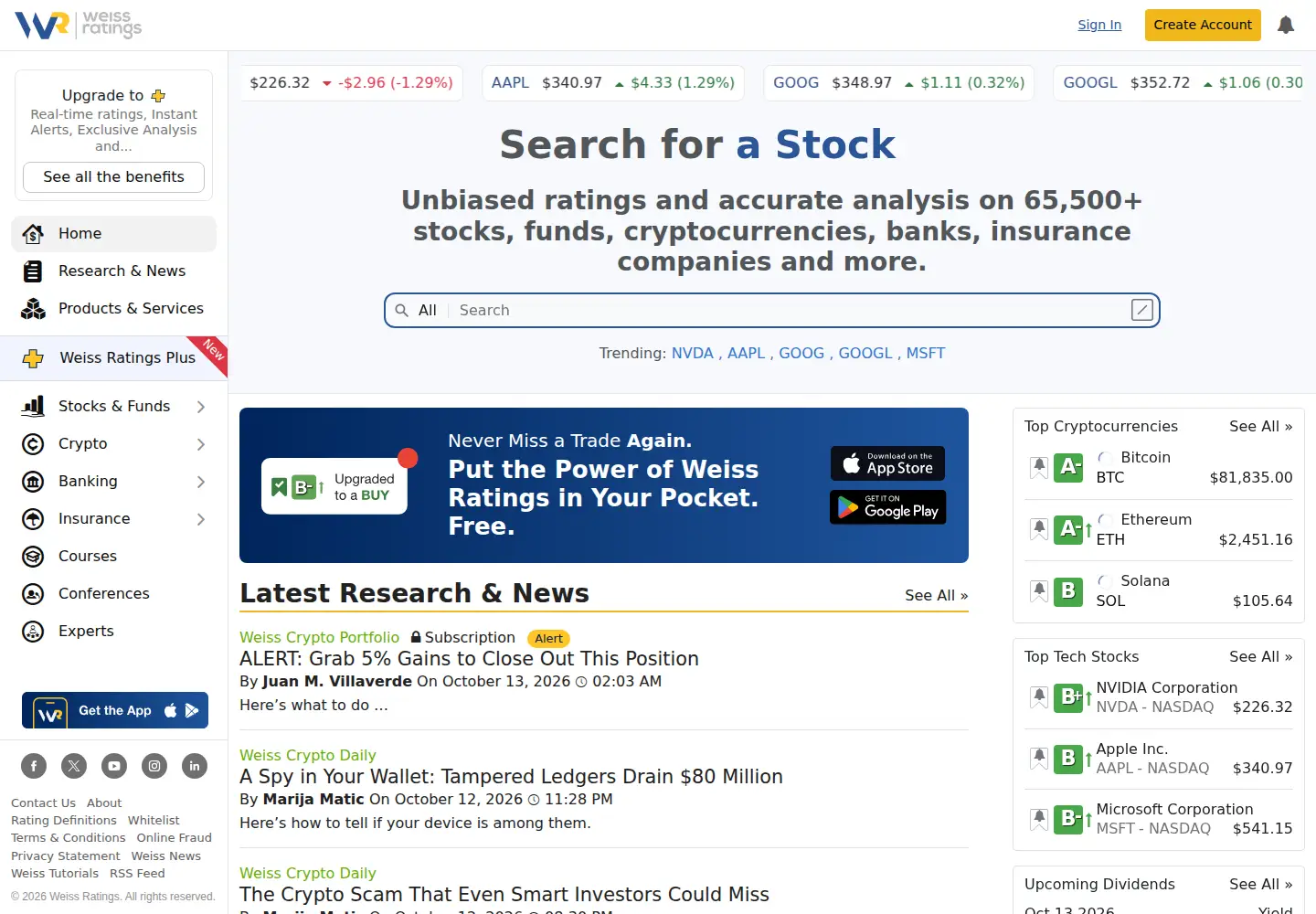This screenshot has height=914, width=1316.
Task: Open Experts menu item
Action: 114,632
